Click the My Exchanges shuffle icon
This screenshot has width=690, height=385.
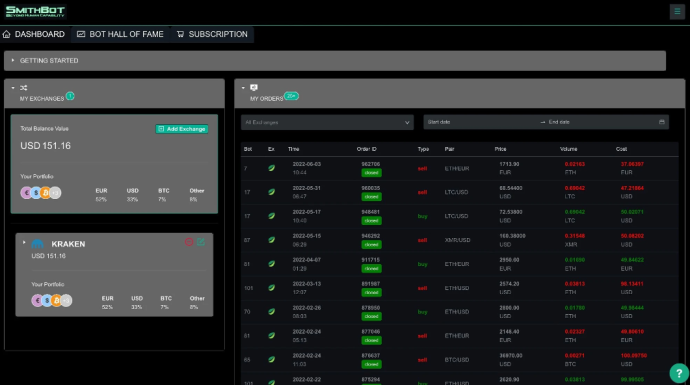(x=24, y=88)
